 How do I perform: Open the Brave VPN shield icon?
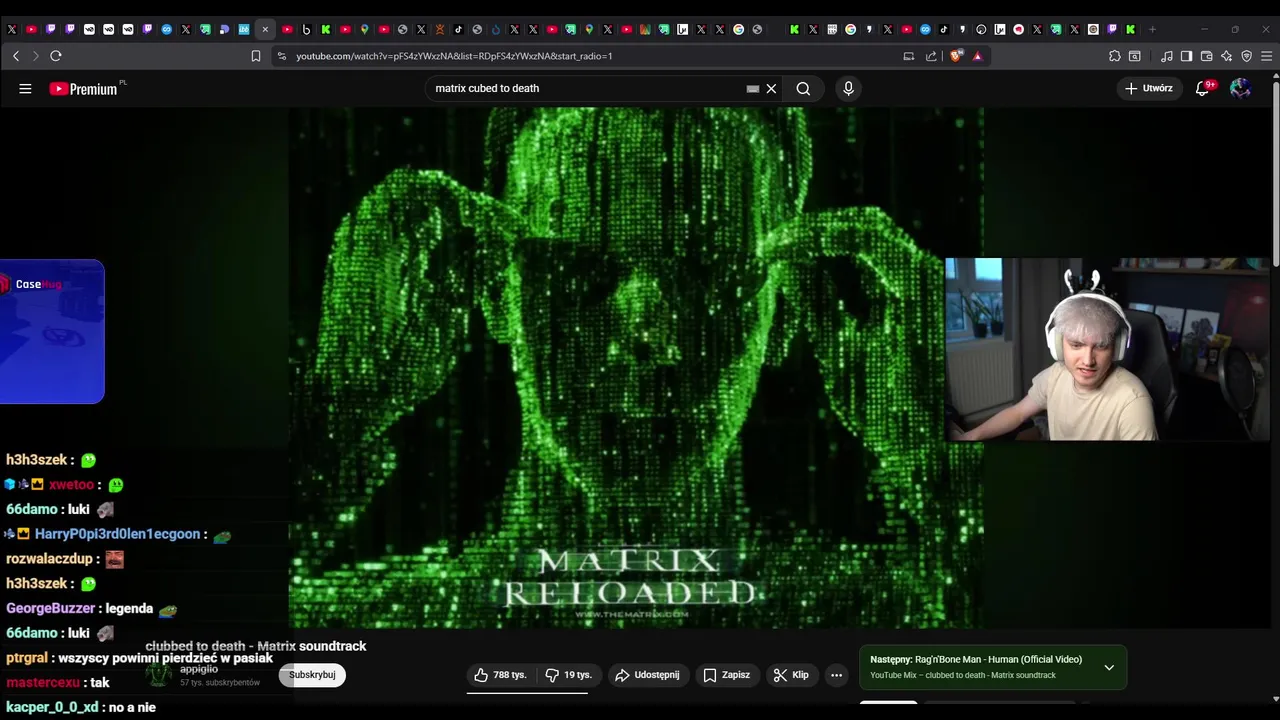(1247, 56)
